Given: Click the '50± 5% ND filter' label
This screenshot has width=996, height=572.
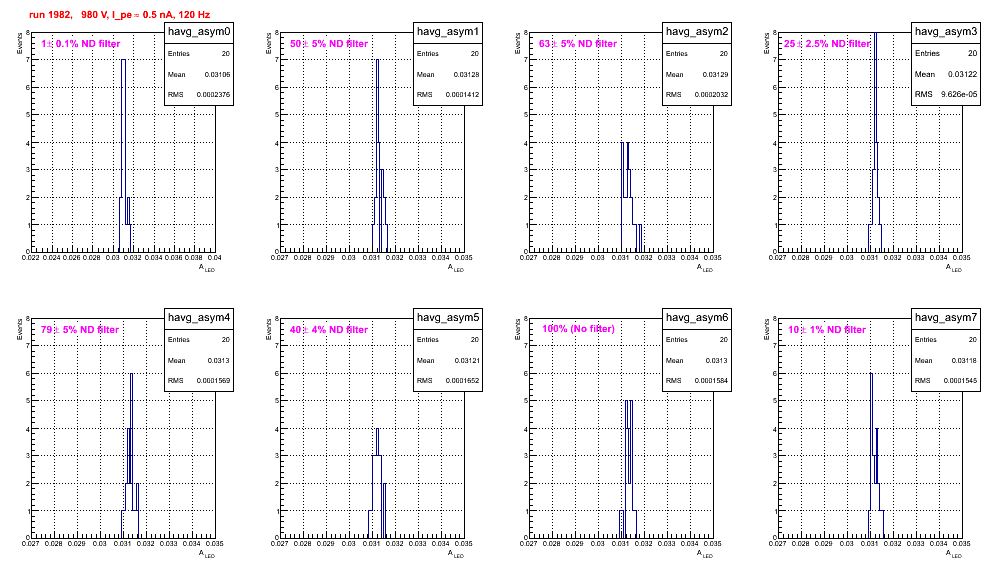Looking at the screenshot, I should point(329,44).
